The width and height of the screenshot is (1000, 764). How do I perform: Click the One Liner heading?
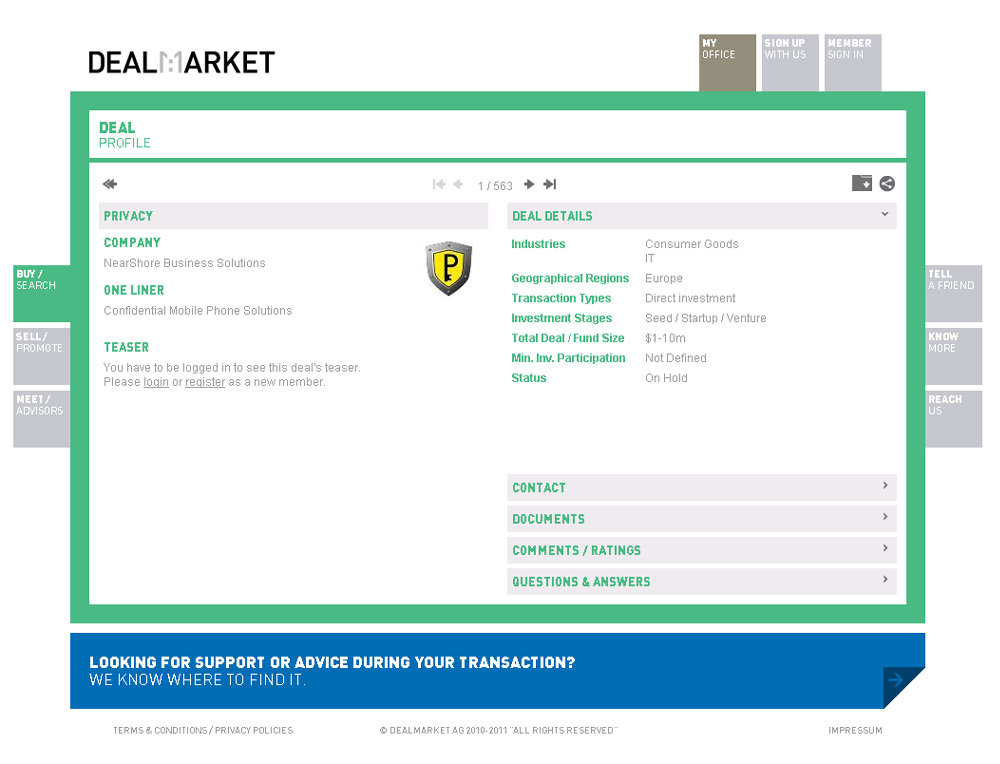click(134, 290)
